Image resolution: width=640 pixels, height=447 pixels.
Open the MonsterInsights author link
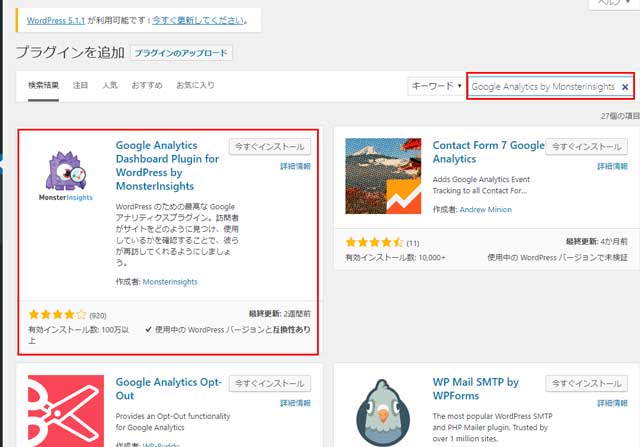coord(170,282)
